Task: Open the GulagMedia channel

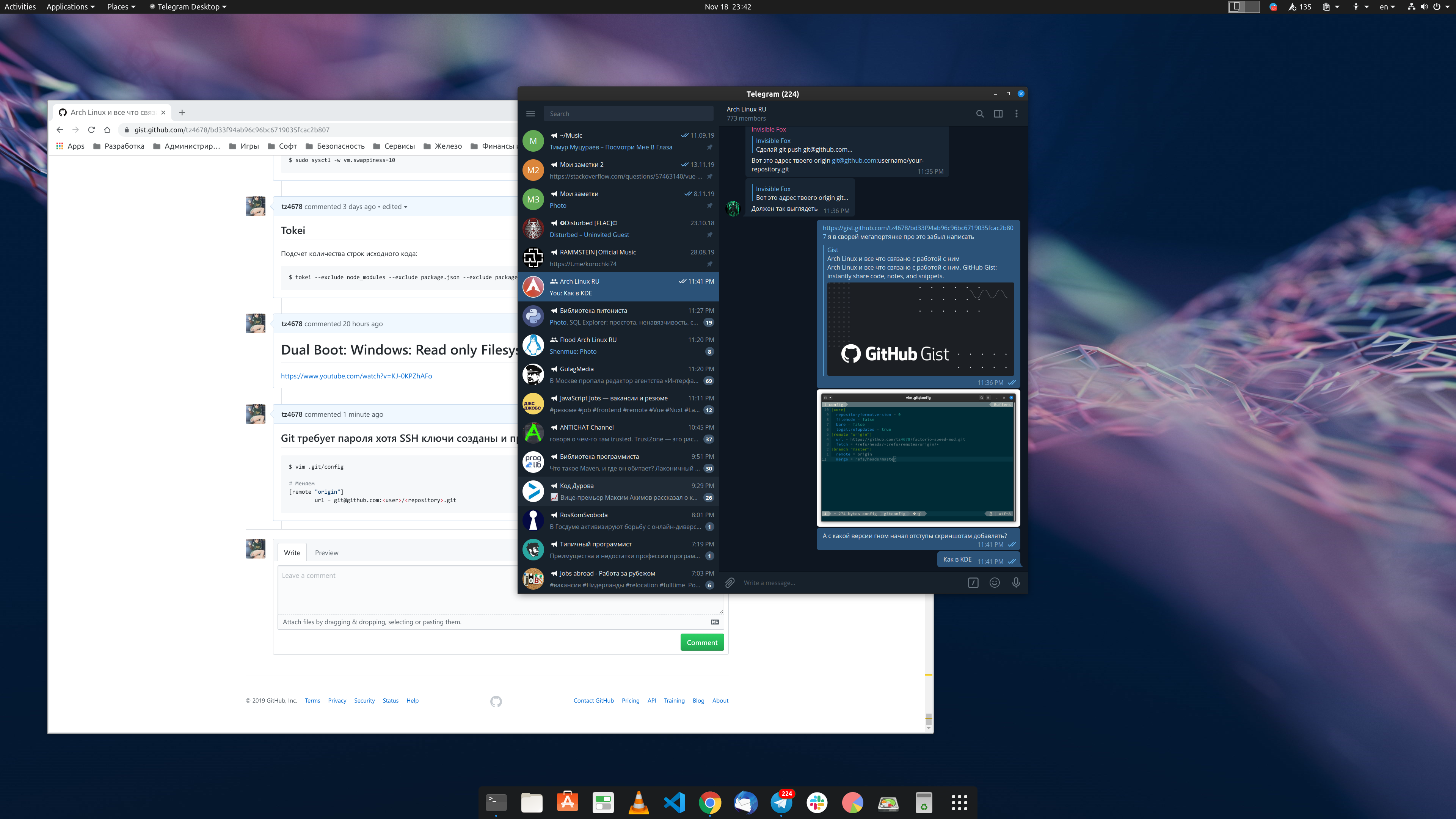Action: (618, 375)
